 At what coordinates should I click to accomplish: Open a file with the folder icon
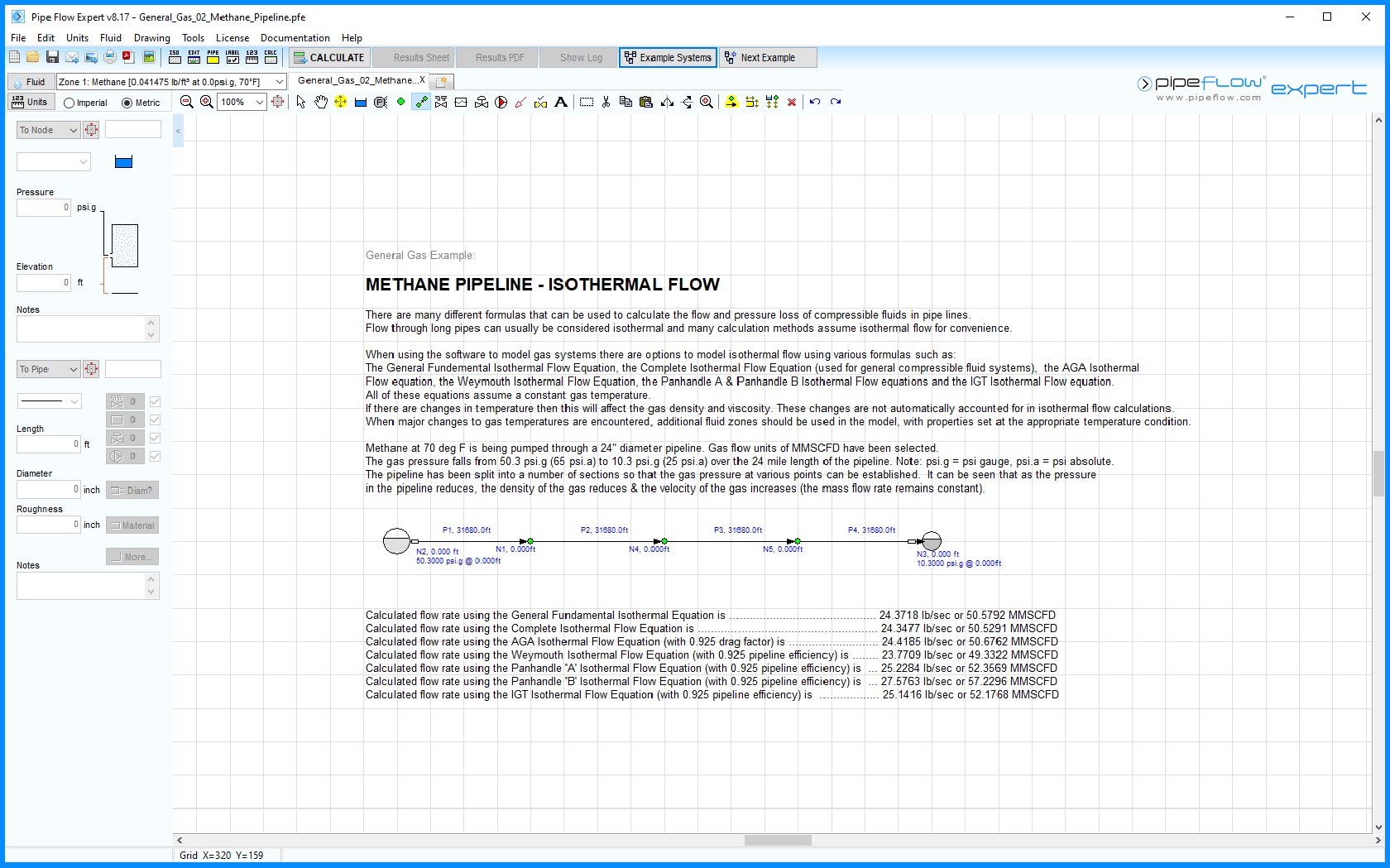(x=32, y=57)
